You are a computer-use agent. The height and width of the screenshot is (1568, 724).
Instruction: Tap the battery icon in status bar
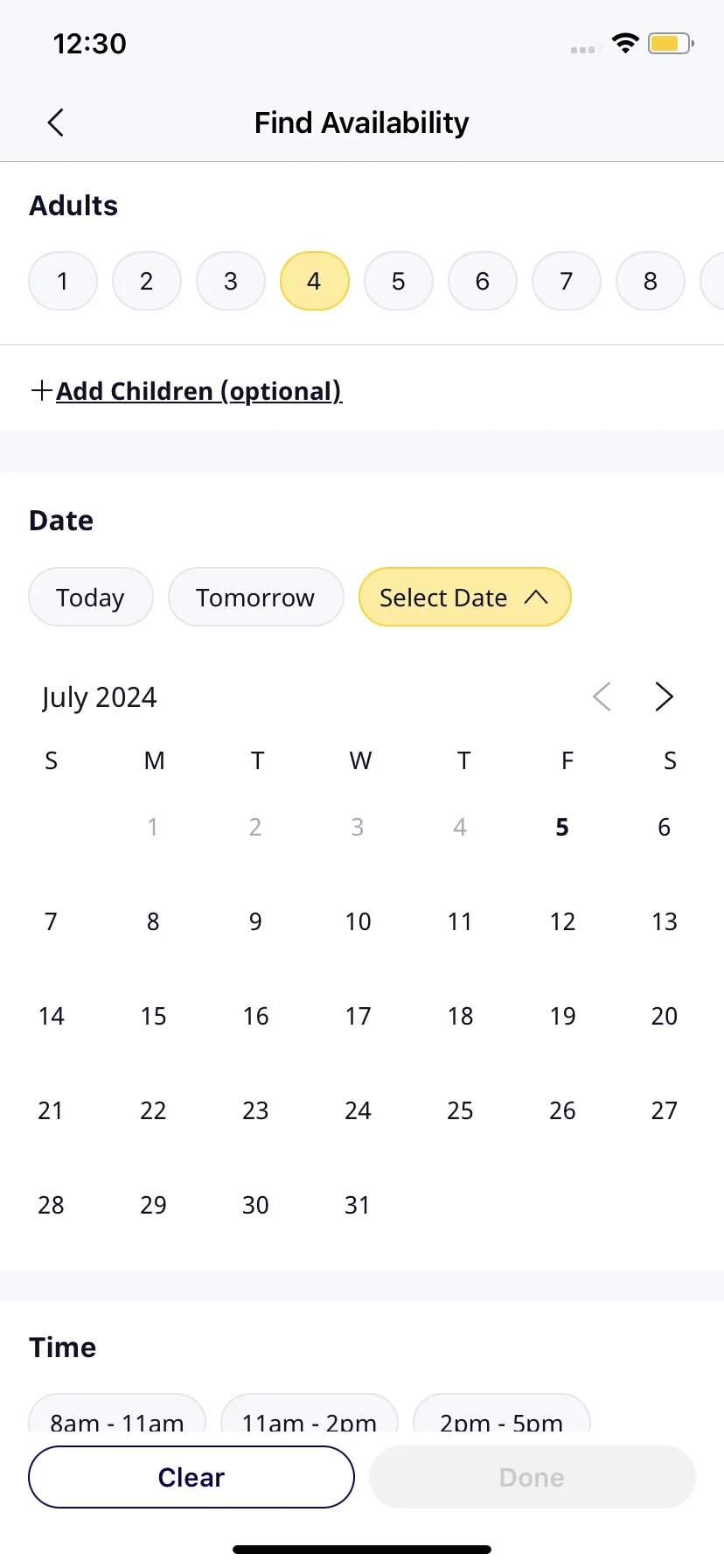pos(671,43)
